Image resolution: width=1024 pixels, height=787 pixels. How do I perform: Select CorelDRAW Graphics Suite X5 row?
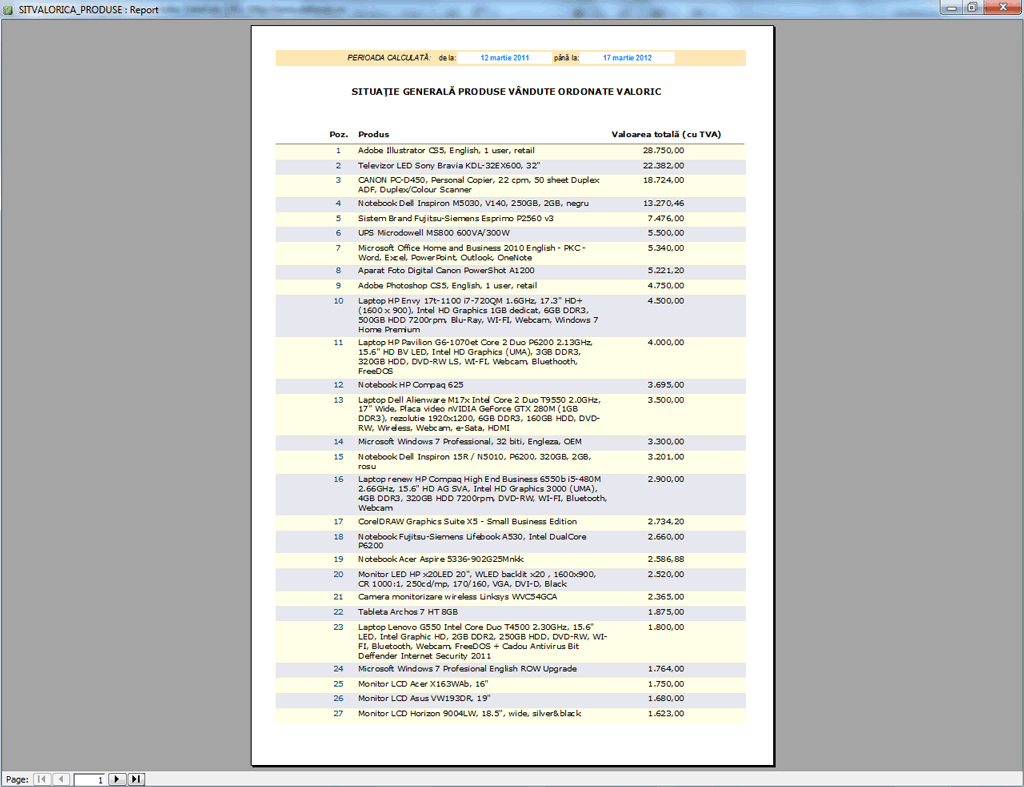(x=510, y=522)
